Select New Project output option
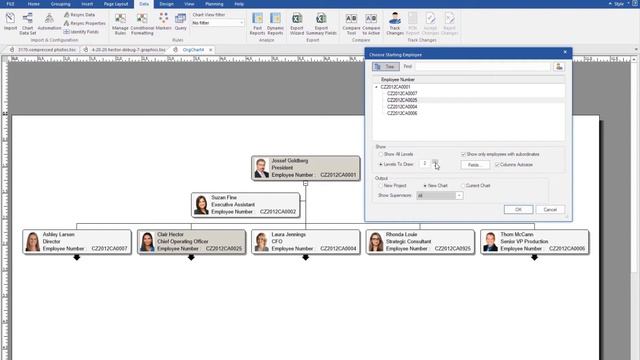The width and height of the screenshot is (640, 360). pos(381,186)
